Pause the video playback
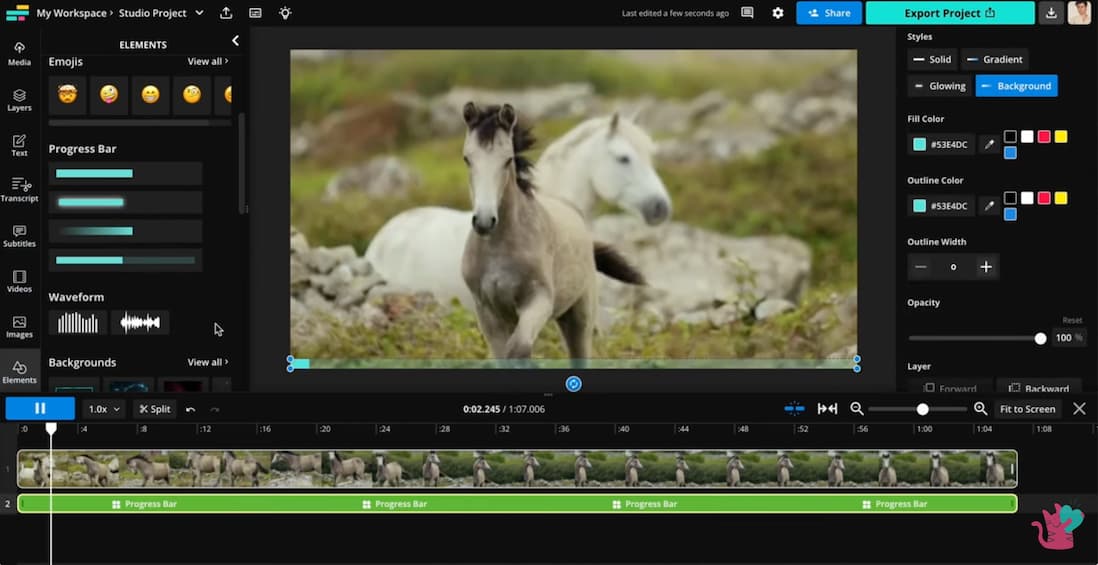Image resolution: width=1098 pixels, height=565 pixels. coord(40,408)
